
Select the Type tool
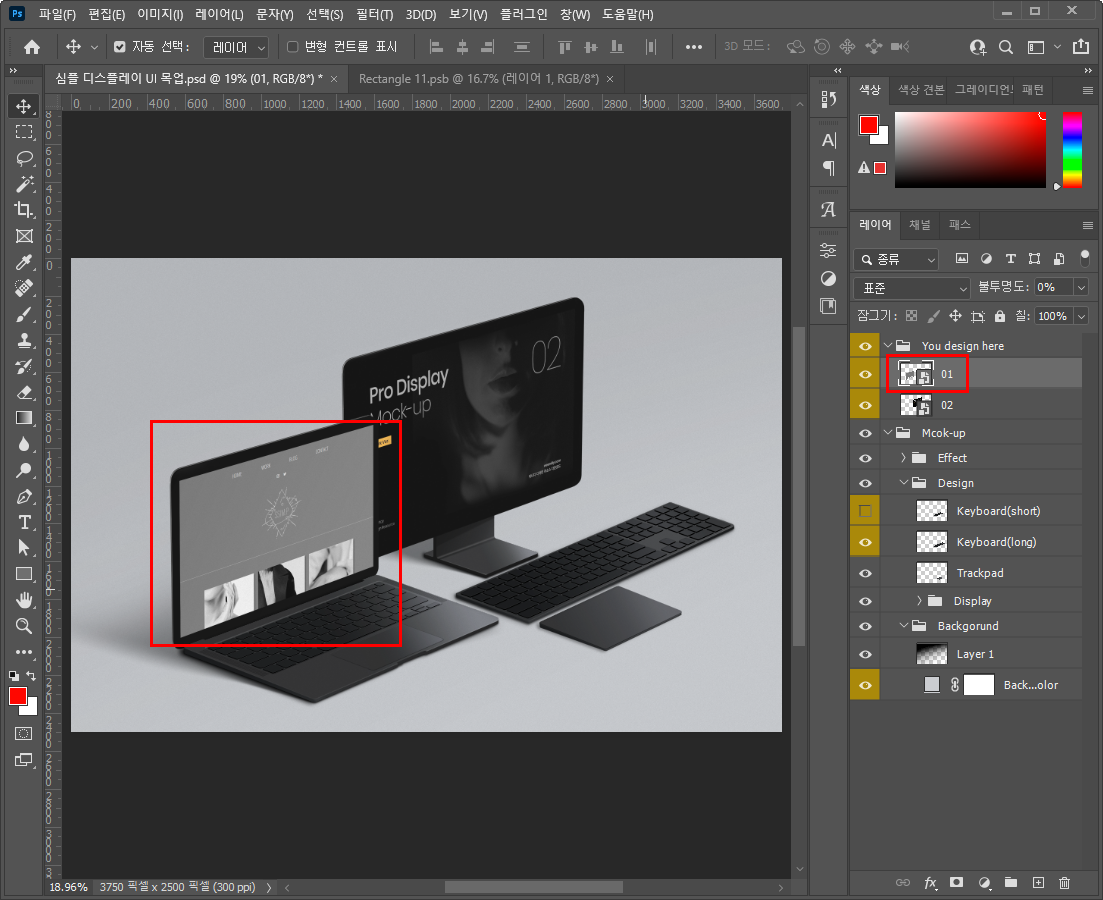(24, 522)
